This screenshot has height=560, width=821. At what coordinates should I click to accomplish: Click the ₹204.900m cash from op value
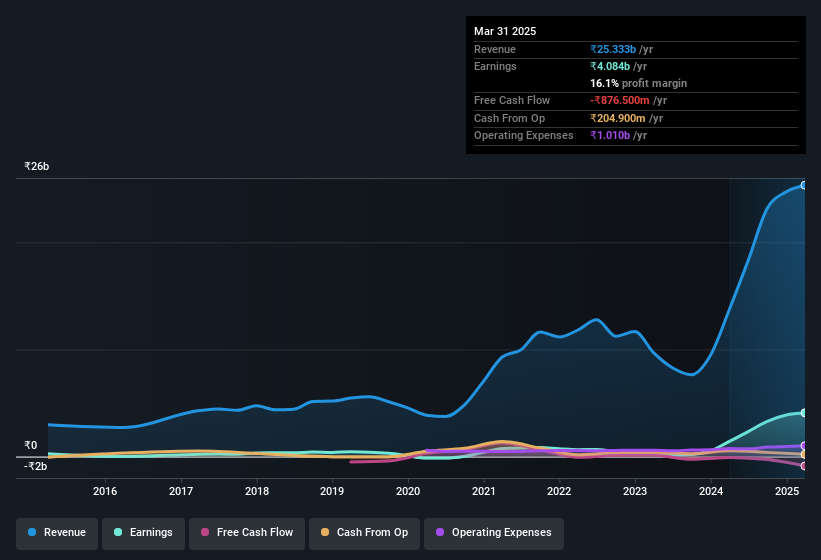pos(618,118)
